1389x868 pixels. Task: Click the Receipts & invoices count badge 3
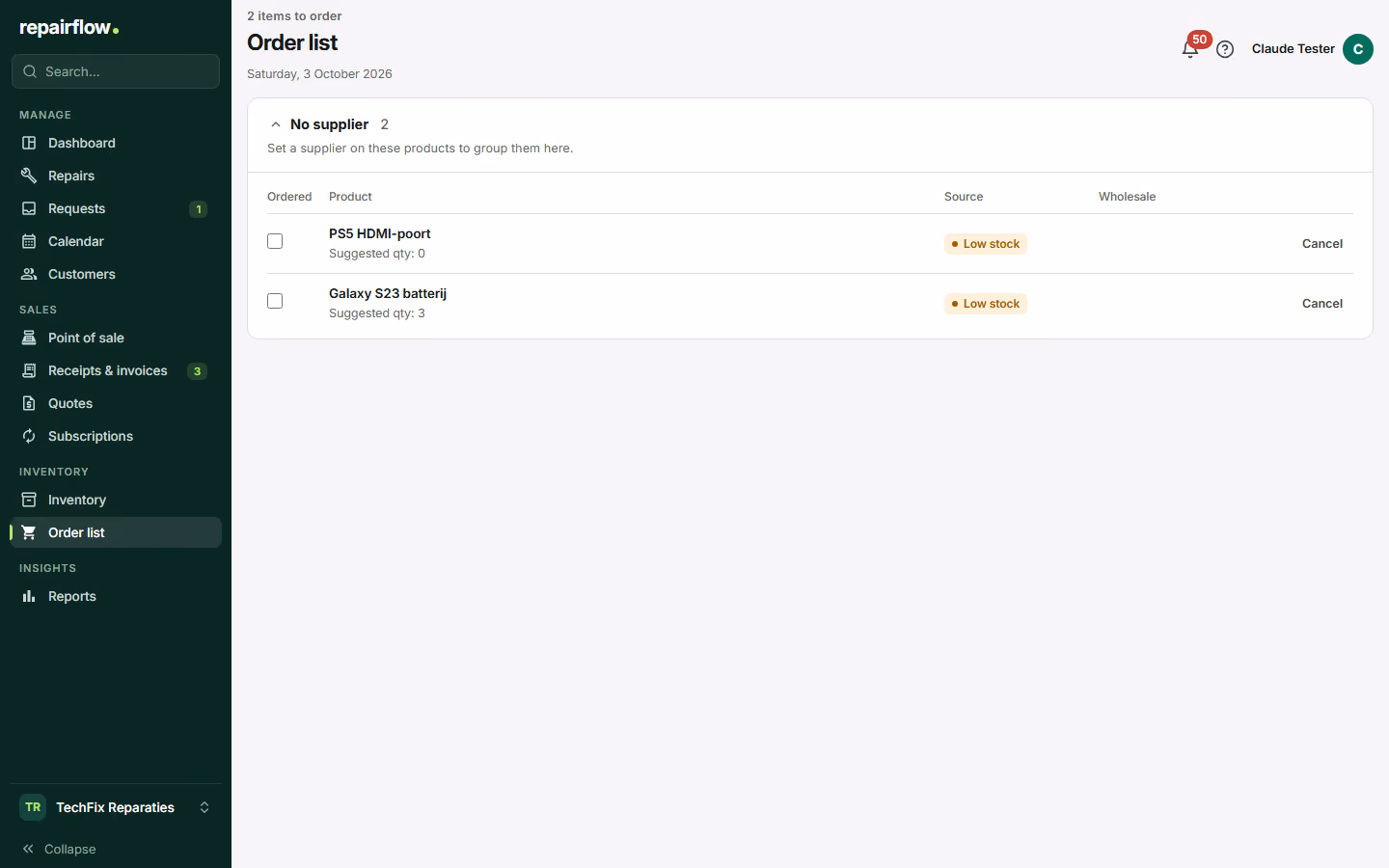(197, 371)
